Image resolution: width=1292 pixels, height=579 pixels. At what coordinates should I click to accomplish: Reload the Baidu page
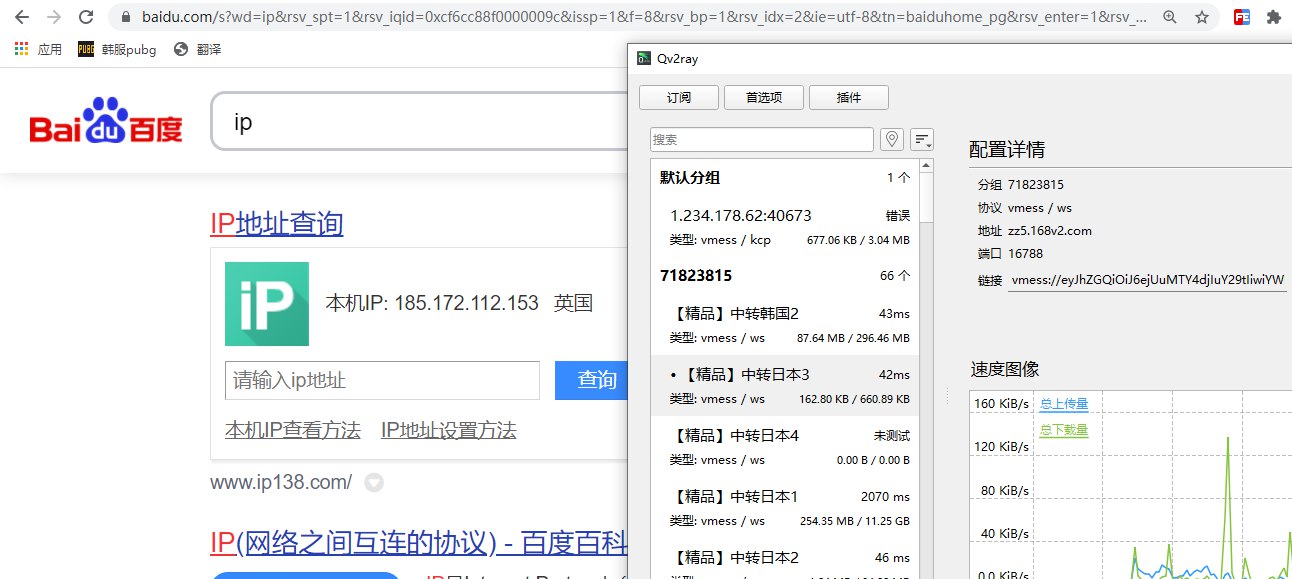pyautogui.click(x=86, y=17)
